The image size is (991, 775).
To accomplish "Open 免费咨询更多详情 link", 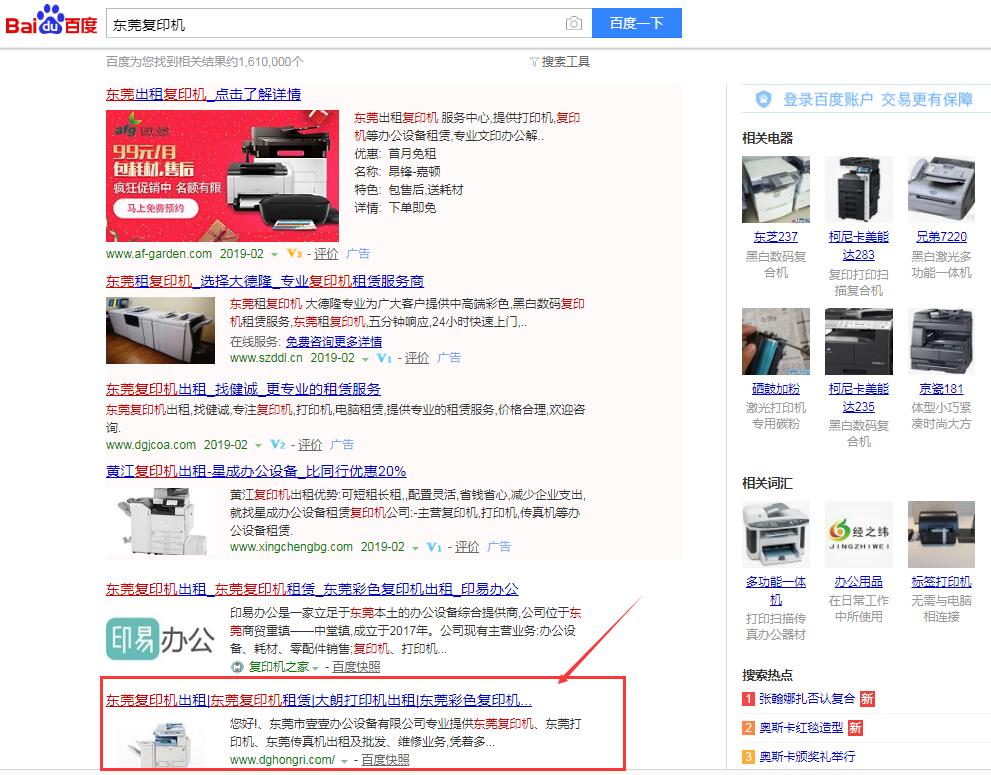I will tap(333, 341).
